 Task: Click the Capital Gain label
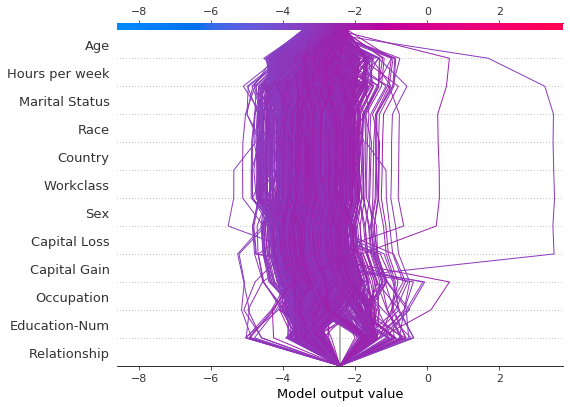70,270
